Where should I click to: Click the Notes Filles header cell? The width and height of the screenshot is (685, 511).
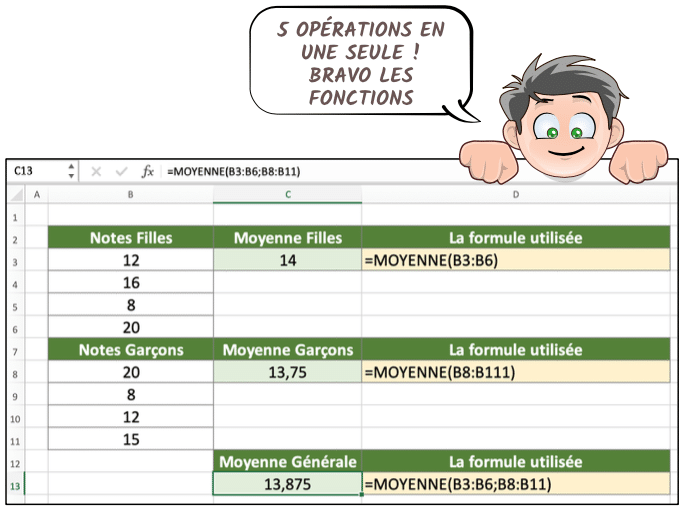pos(131,238)
